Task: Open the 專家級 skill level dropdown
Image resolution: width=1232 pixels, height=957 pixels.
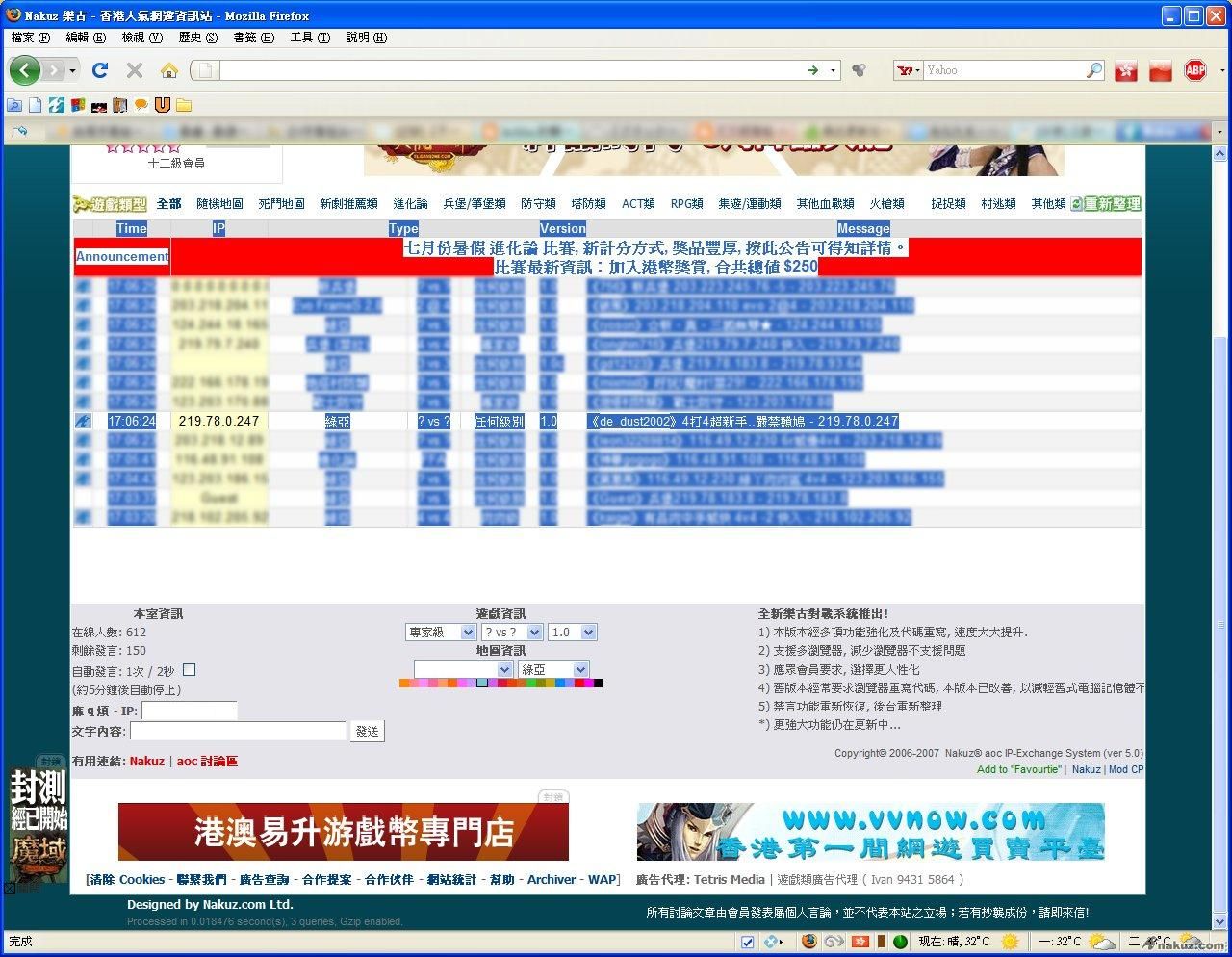Action: [441, 633]
